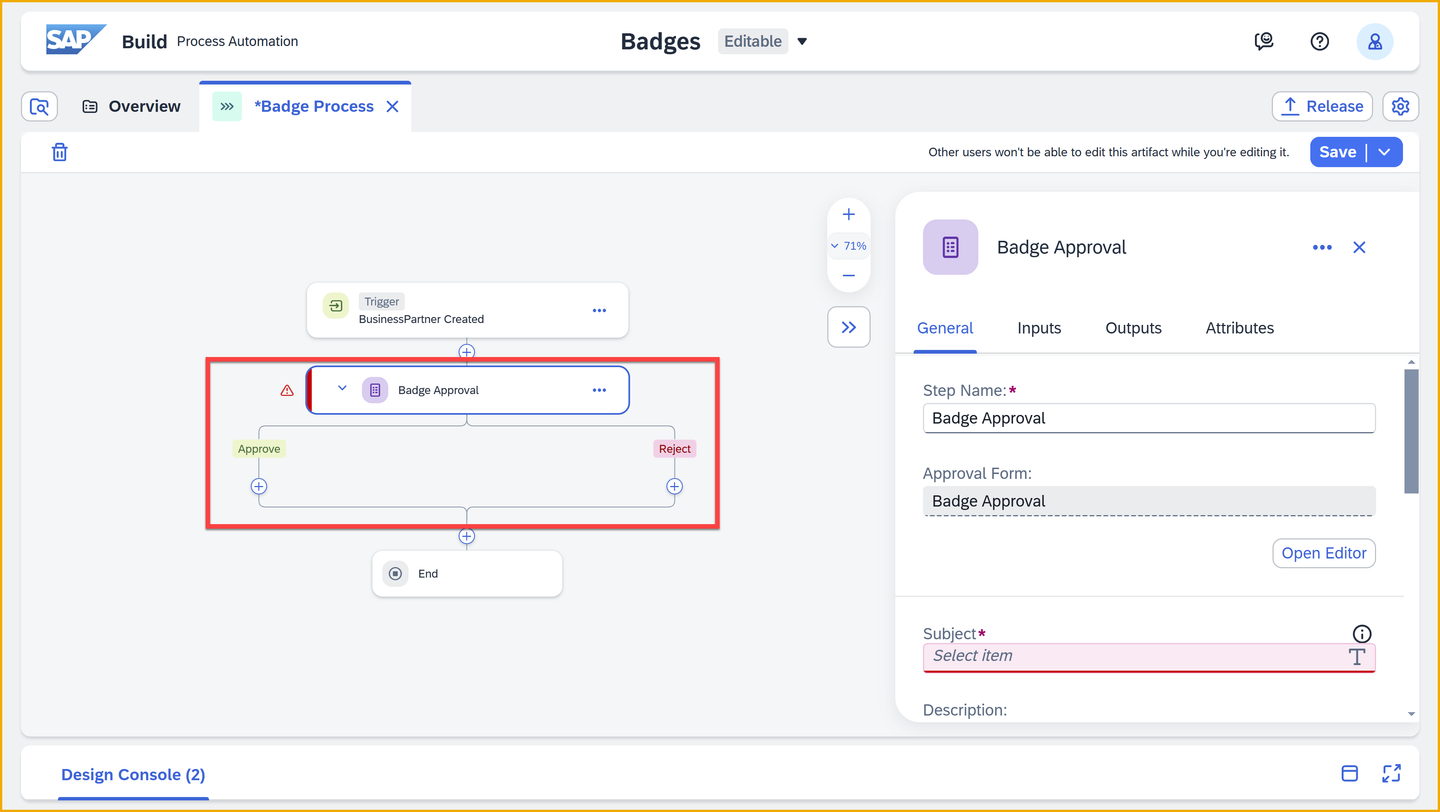Screen dimensions: 1440x812
Task: Collapse side panel with double-arrow button
Action: click(849, 327)
